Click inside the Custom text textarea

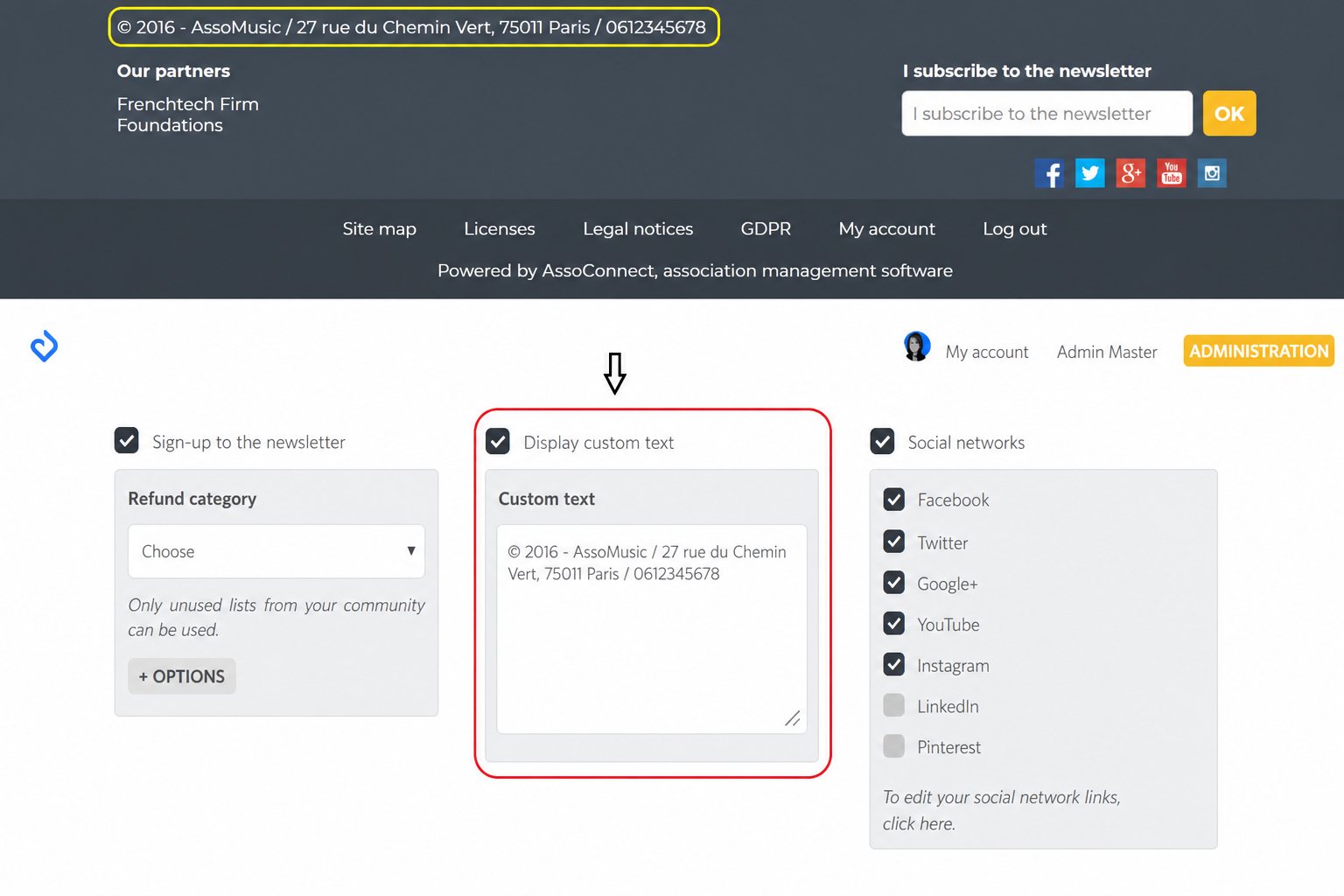pos(652,629)
